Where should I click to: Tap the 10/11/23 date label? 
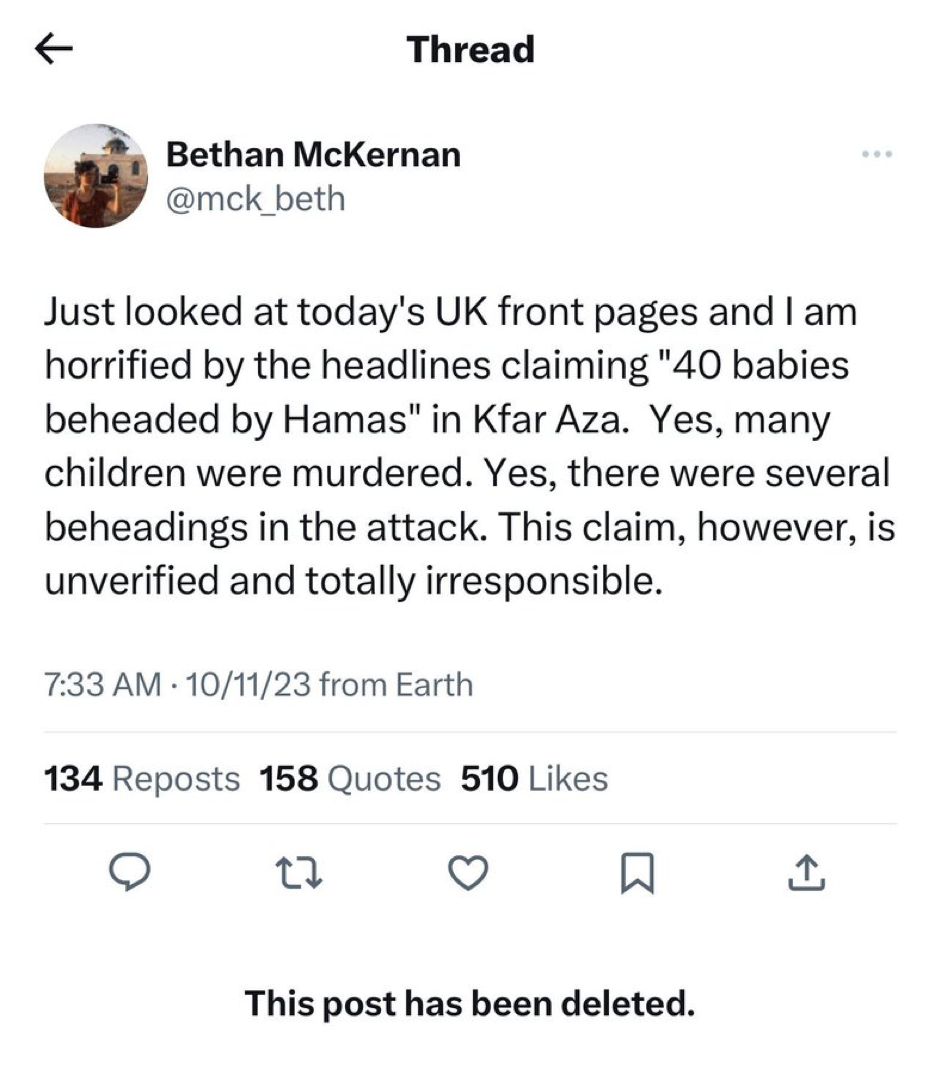(247, 685)
